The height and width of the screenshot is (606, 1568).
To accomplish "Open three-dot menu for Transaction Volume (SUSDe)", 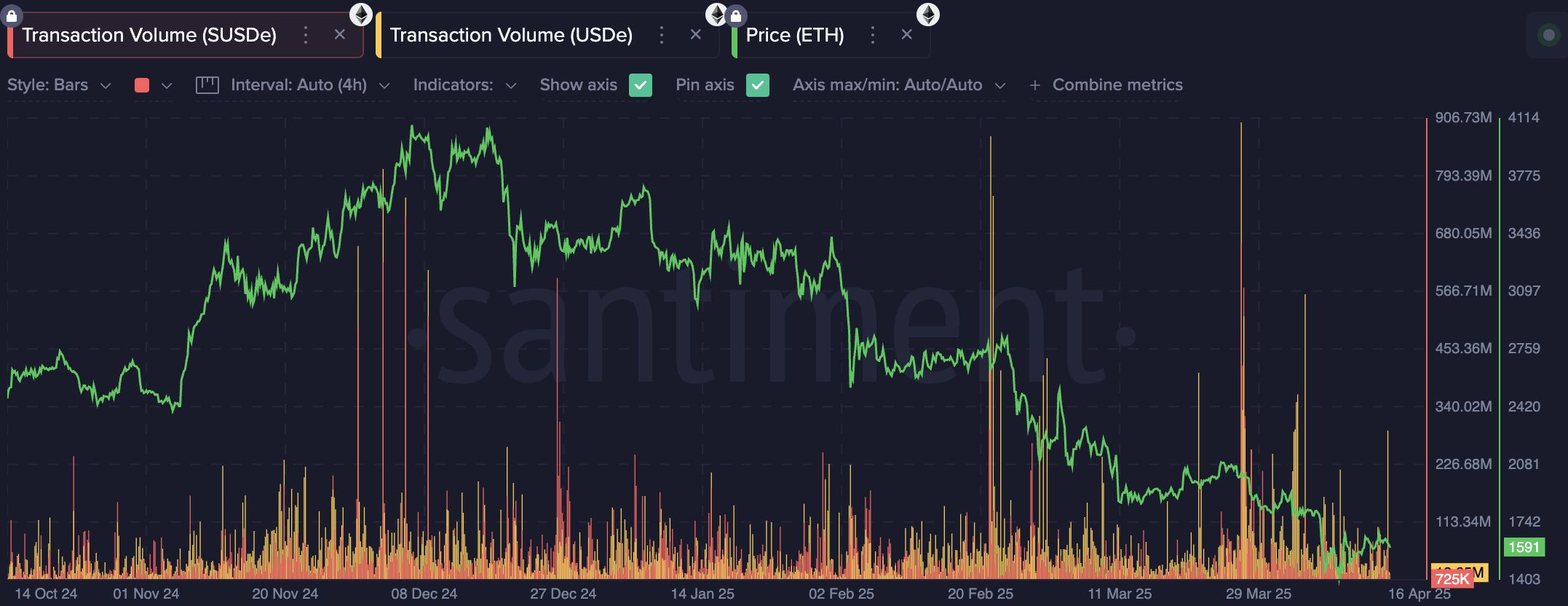I will (306, 34).
